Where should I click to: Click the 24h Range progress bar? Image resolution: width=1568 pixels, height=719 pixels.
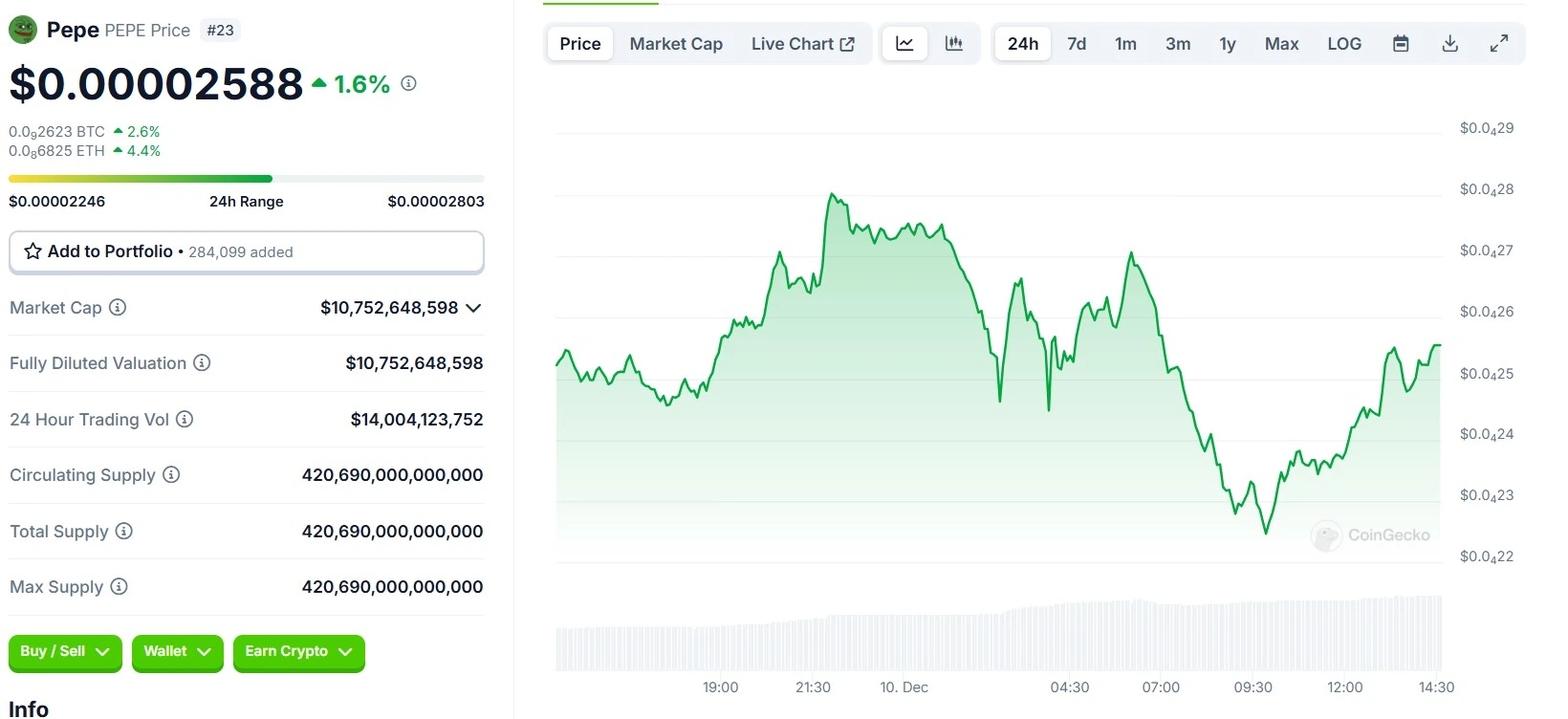pyautogui.click(x=247, y=179)
